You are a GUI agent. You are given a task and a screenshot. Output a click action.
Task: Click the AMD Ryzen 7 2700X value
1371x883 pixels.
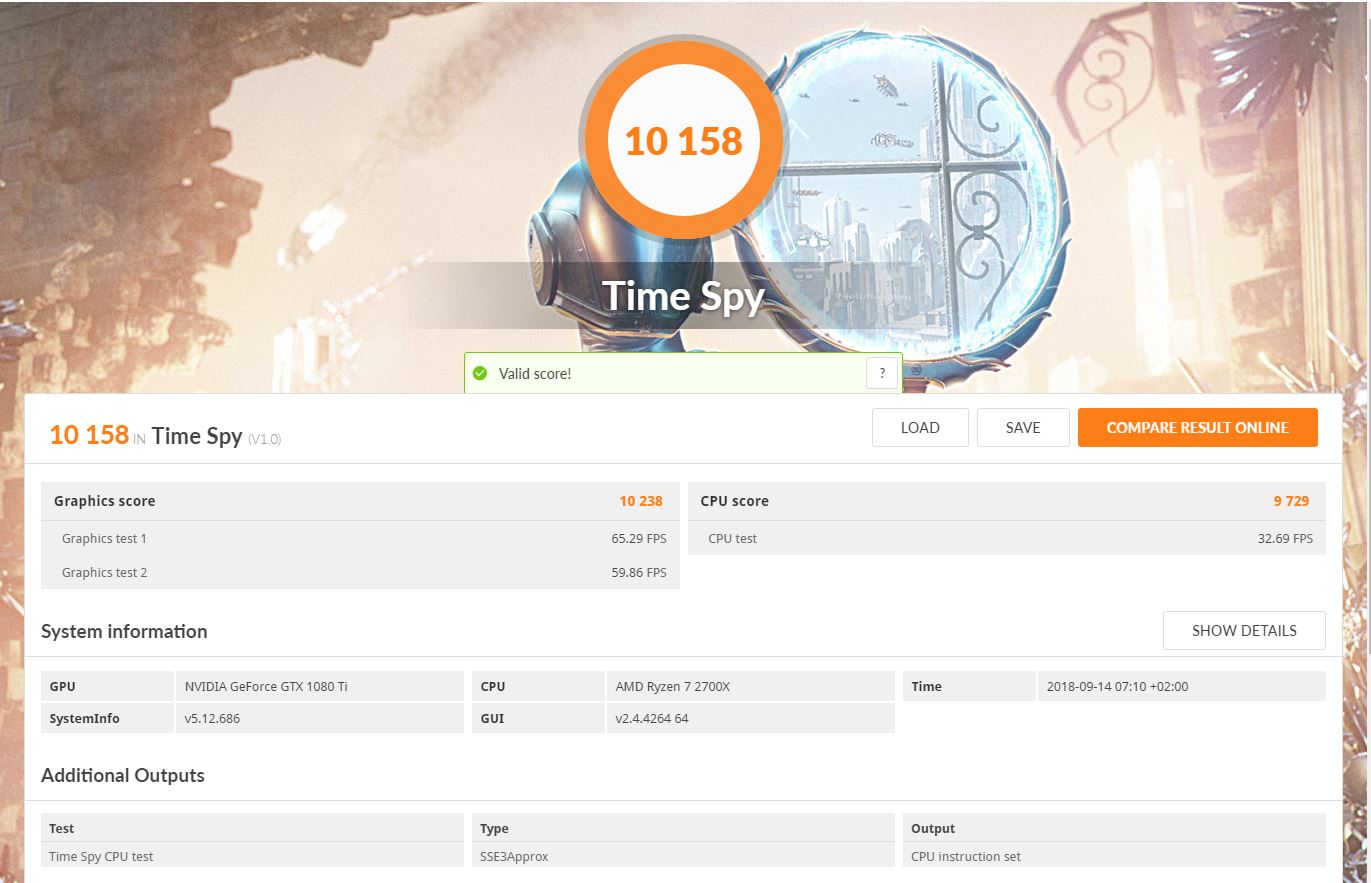(673, 686)
